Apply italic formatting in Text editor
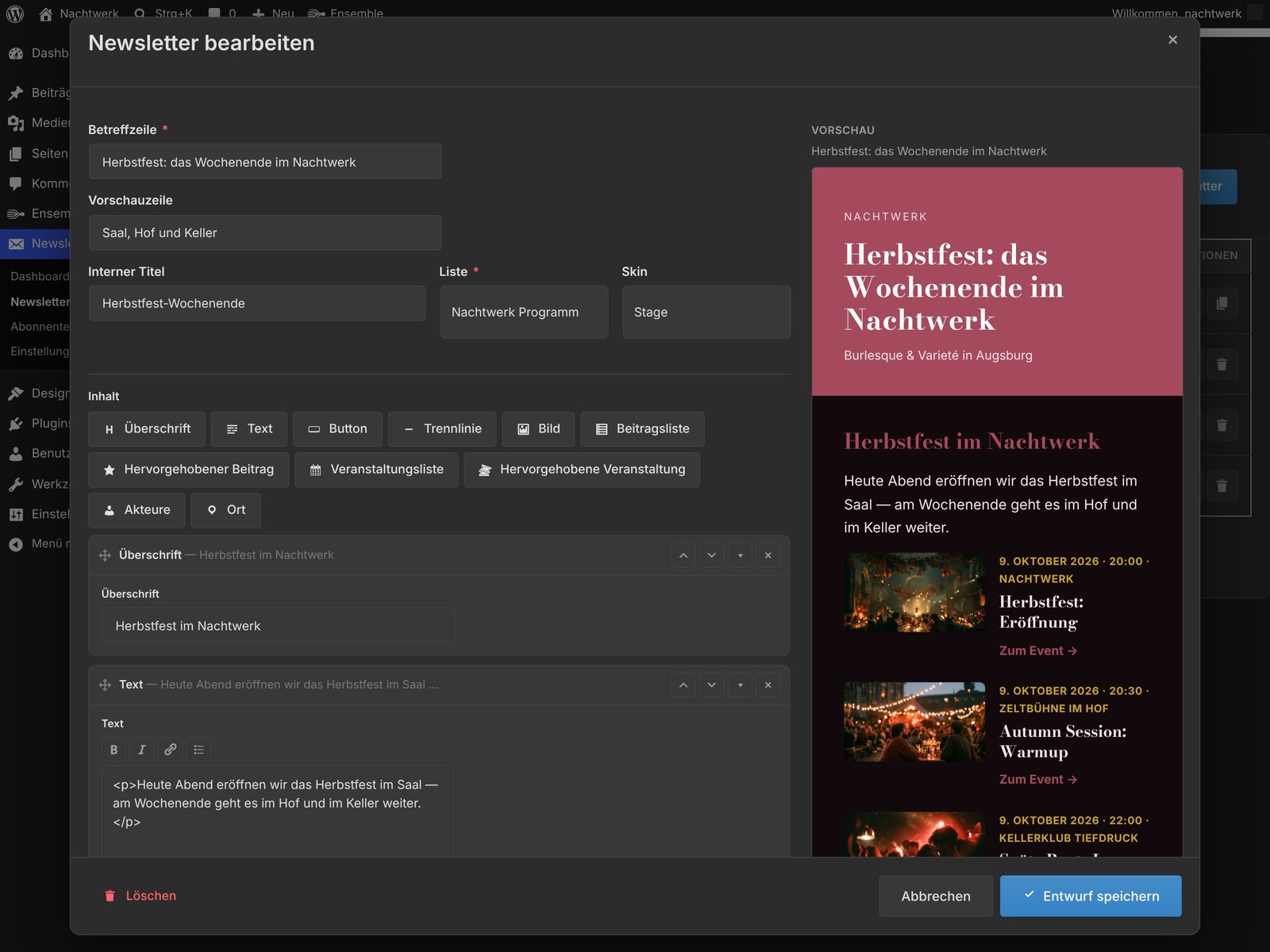Screen dimensions: 1270x952 [142, 750]
